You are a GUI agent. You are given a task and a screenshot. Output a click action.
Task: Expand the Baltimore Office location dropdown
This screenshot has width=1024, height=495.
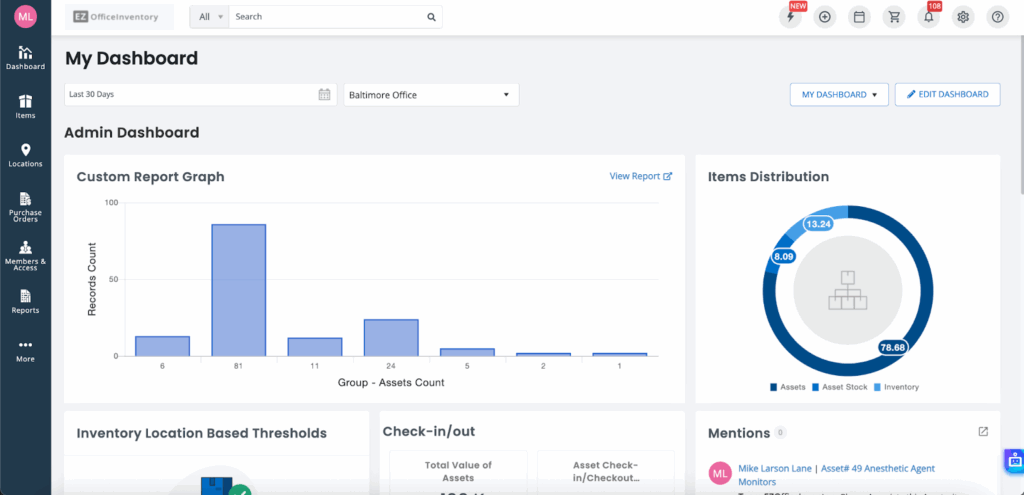(x=431, y=95)
